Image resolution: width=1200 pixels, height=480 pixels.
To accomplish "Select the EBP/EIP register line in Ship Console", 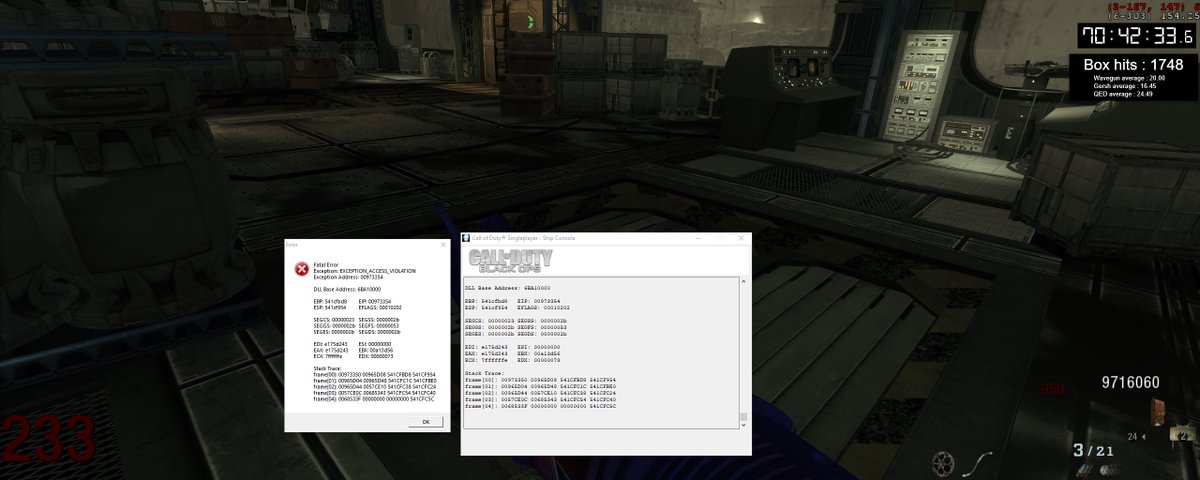I will point(514,300).
